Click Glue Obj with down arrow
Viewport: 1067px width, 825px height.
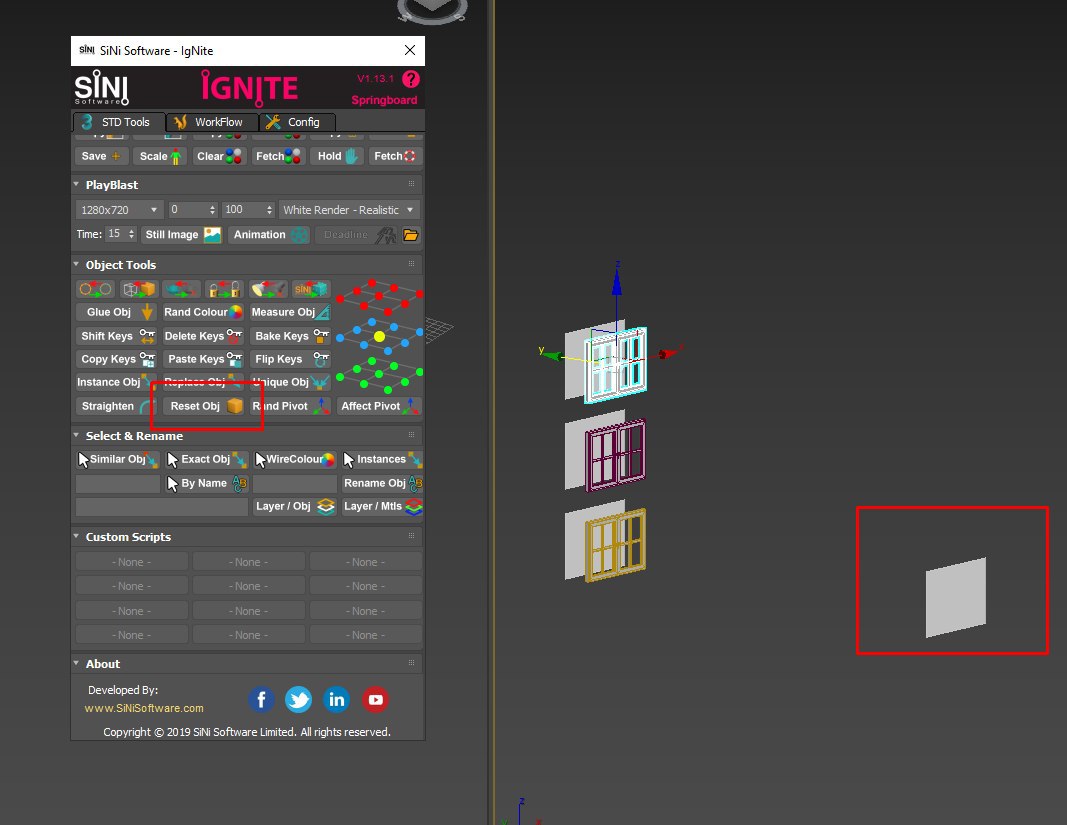[x=116, y=312]
